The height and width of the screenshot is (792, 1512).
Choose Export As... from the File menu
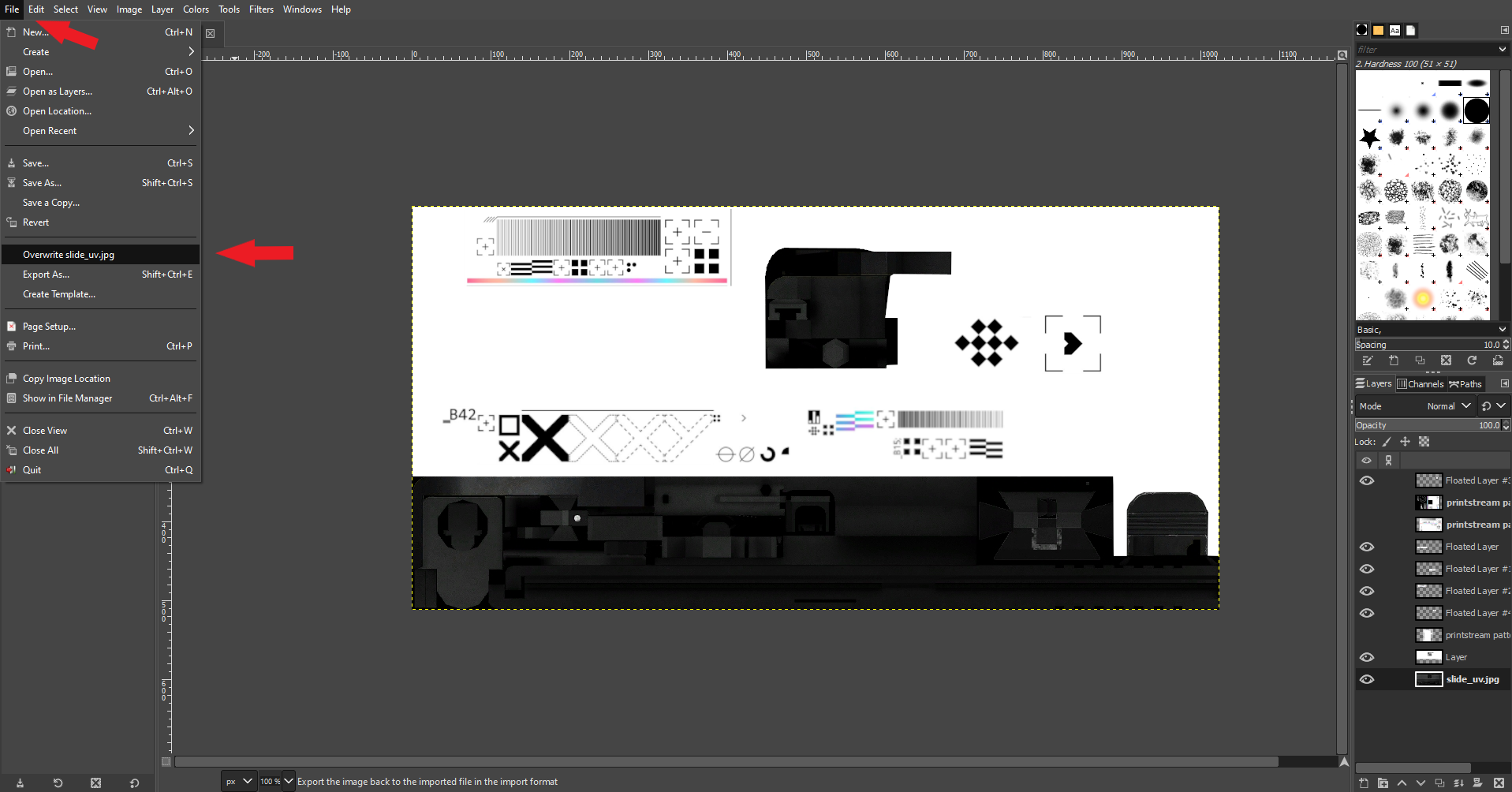point(46,275)
